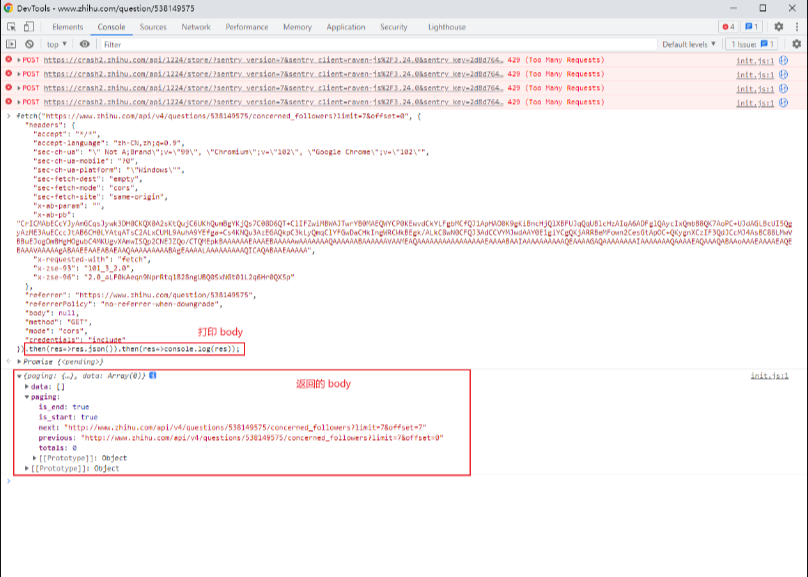Screen dimensions: 808x577
Task: Click the network icon on third error row
Action: [x=784, y=88]
